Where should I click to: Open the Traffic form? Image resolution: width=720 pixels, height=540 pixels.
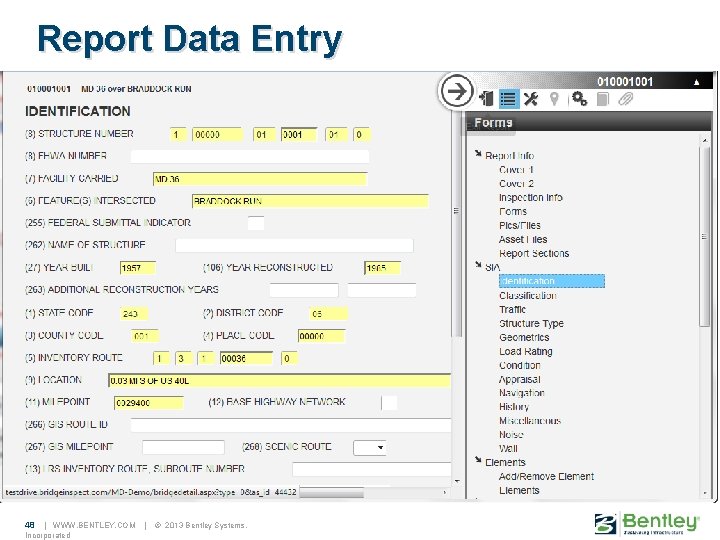[512, 309]
